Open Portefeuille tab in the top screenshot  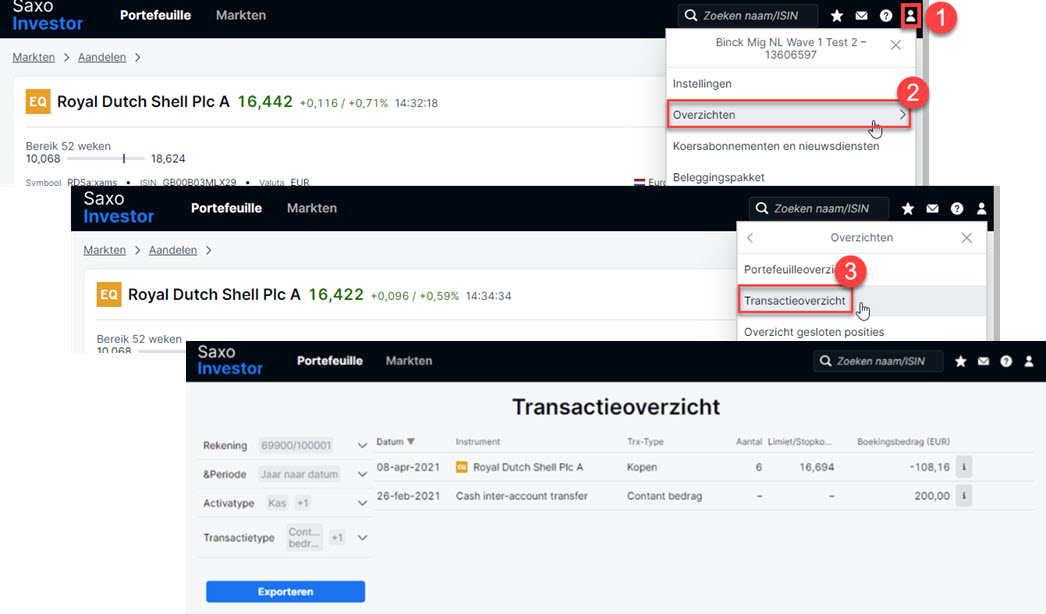point(155,15)
